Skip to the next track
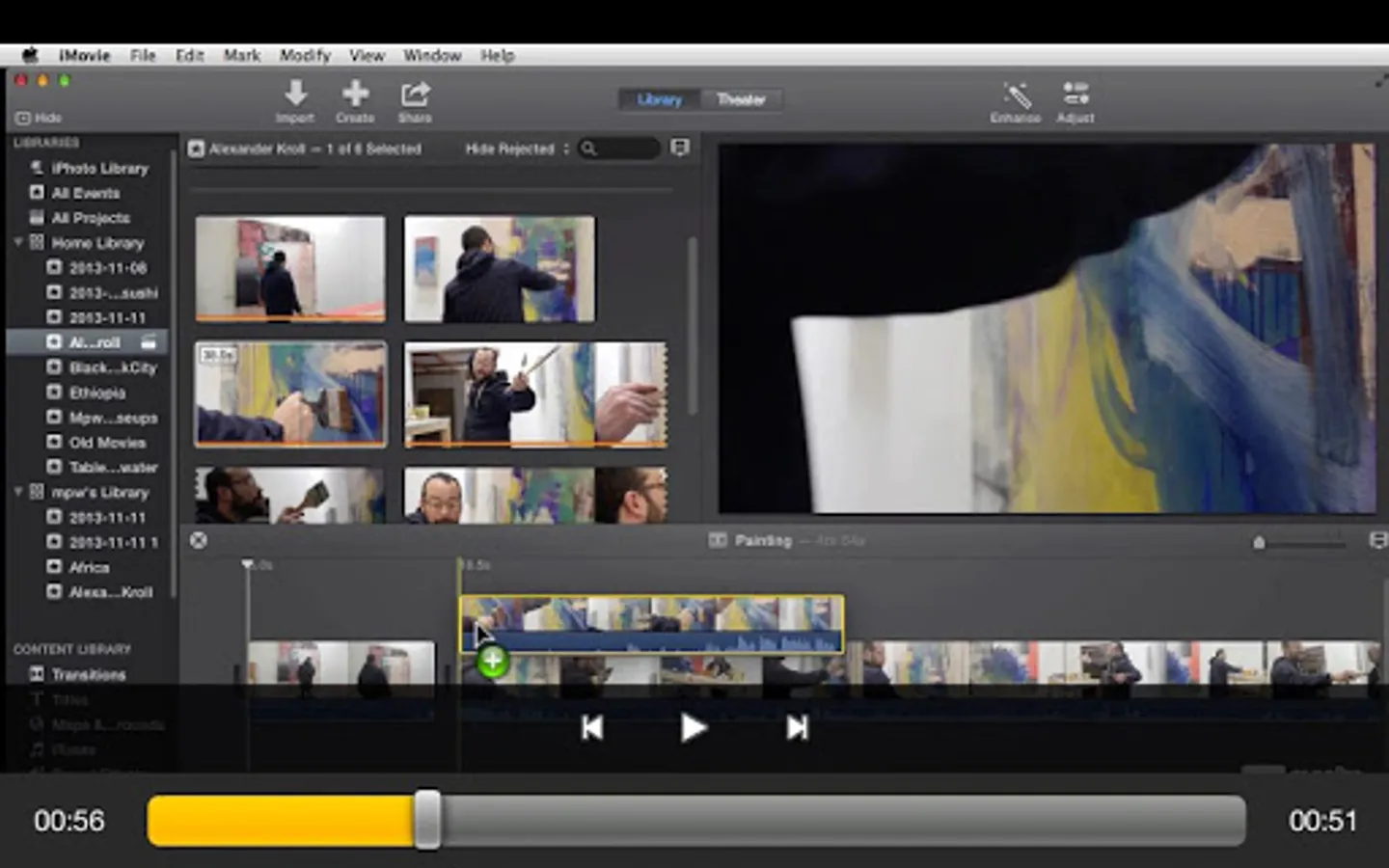The height and width of the screenshot is (868, 1389). coord(797,727)
